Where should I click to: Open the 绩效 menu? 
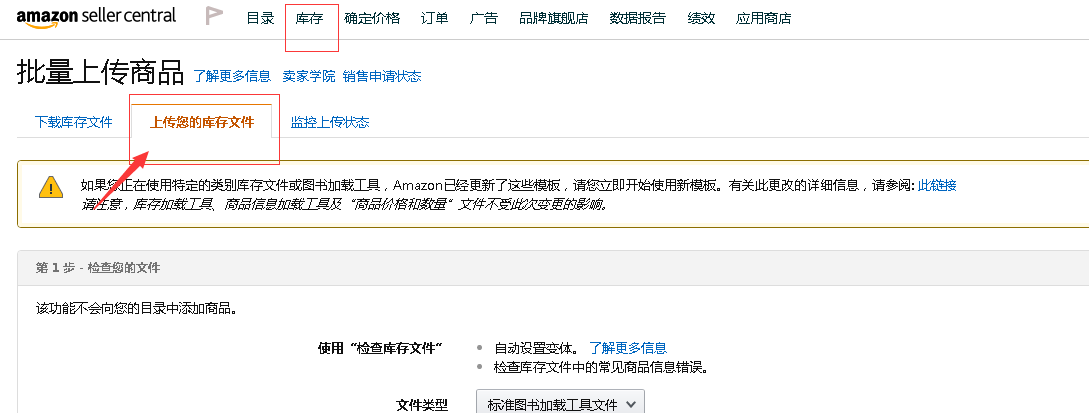point(701,18)
